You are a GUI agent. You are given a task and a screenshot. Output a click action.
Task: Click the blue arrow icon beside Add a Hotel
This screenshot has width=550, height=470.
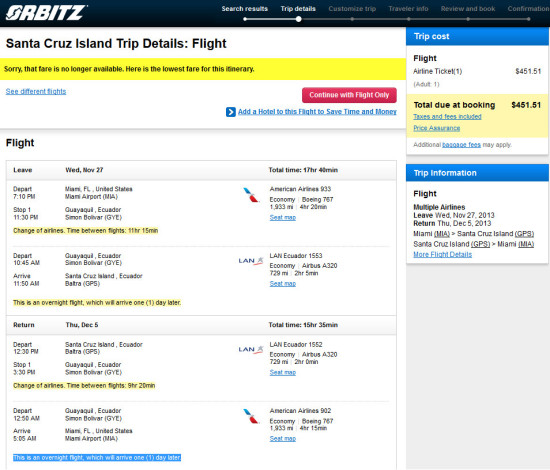coord(231,112)
